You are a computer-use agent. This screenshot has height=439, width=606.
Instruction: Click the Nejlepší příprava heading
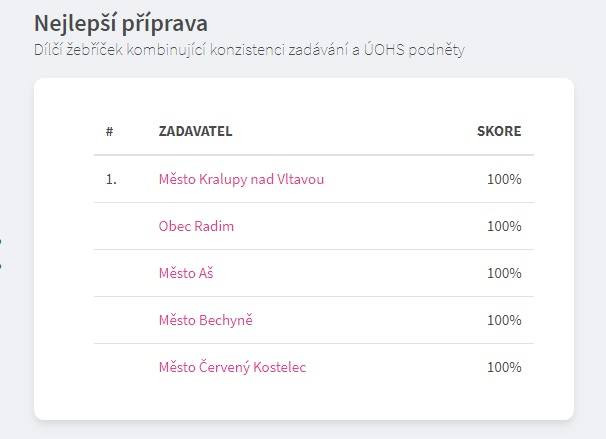click(x=121, y=24)
